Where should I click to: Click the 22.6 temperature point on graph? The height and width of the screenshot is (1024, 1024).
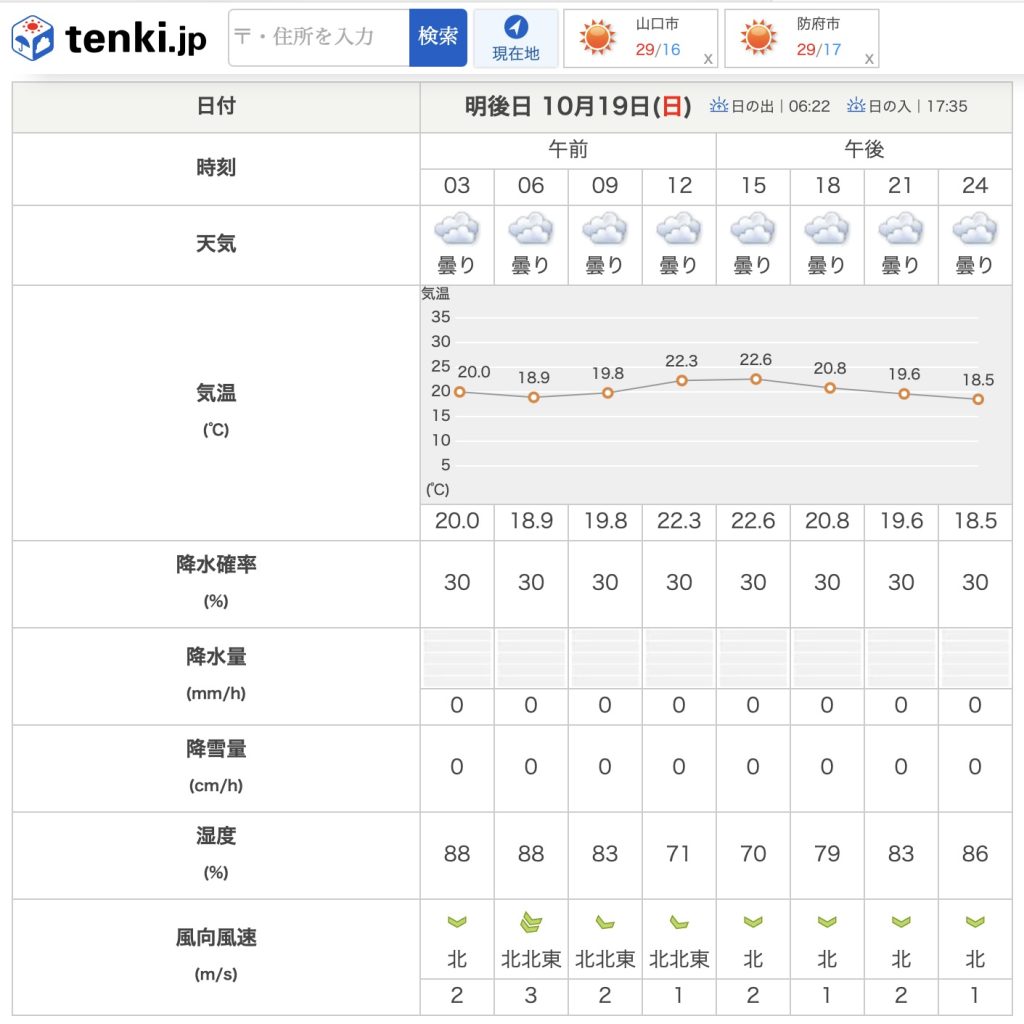click(756, 379)
